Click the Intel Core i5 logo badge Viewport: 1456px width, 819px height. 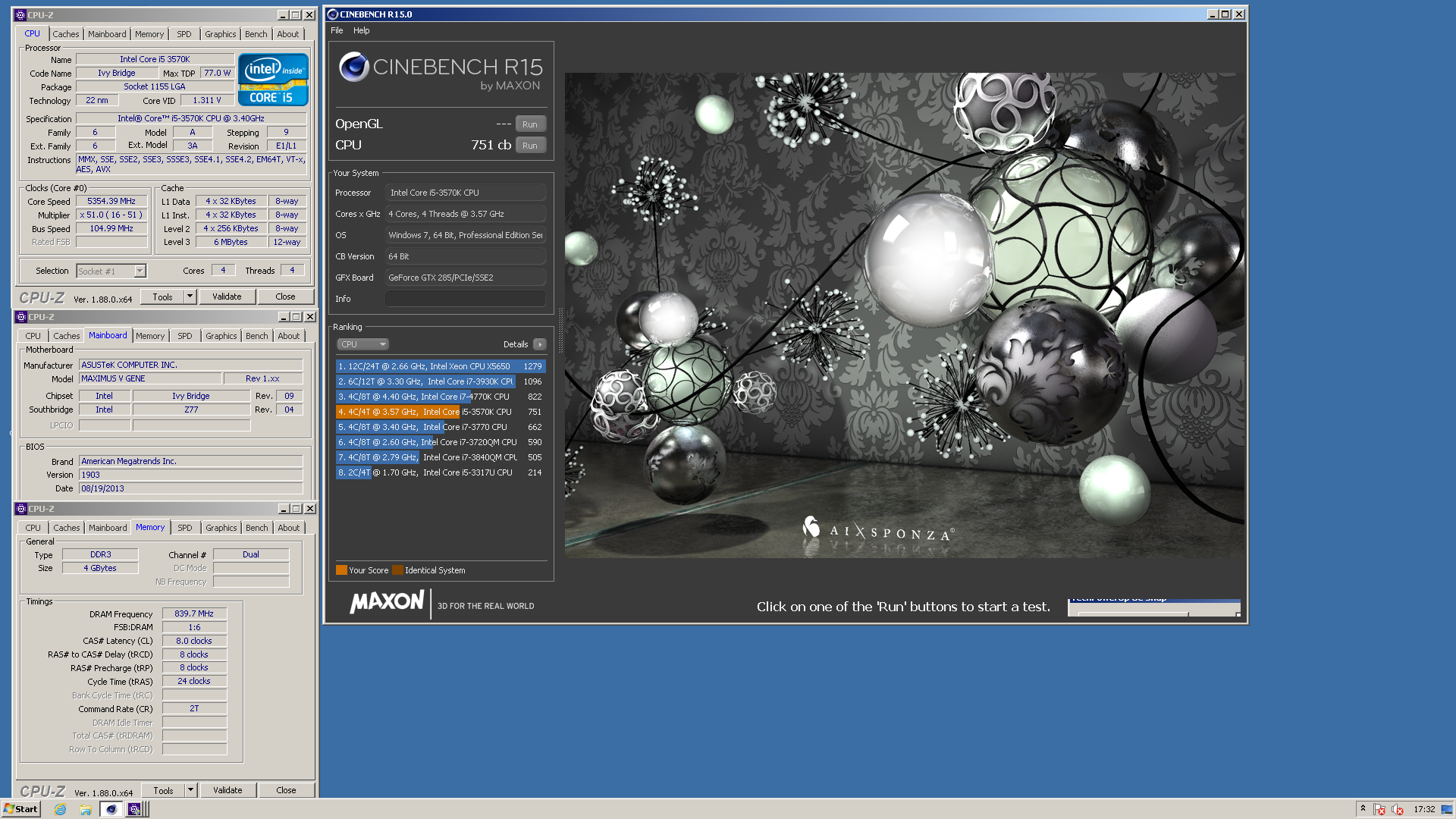(273, 79)
